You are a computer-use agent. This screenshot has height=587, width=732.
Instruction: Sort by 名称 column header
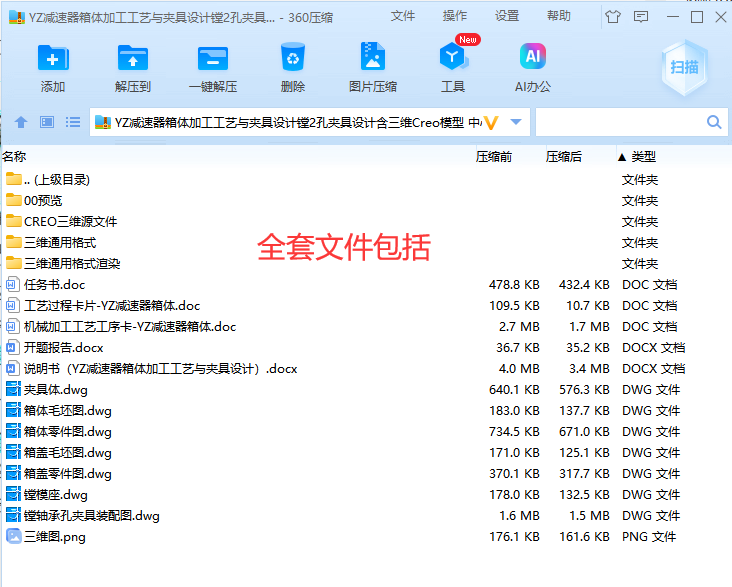point(14,156)
